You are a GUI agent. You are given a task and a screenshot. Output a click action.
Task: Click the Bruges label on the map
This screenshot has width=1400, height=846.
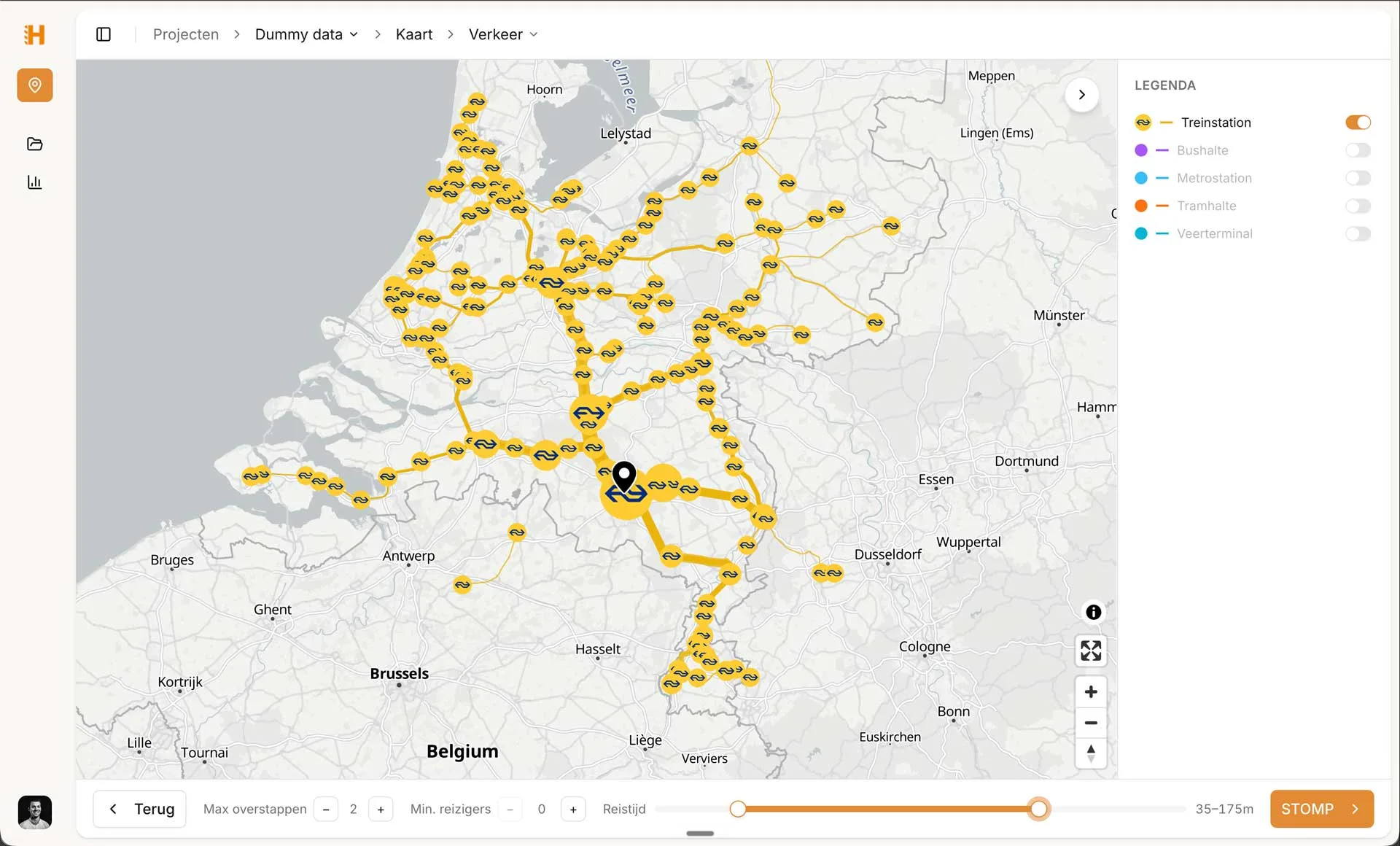(x=172, y=560)
